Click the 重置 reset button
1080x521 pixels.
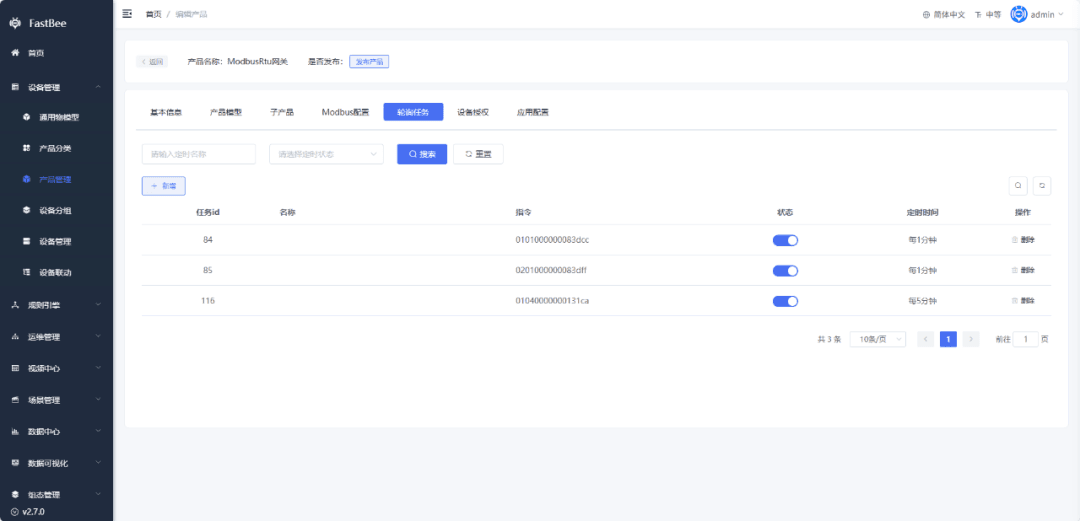[478, 154]
